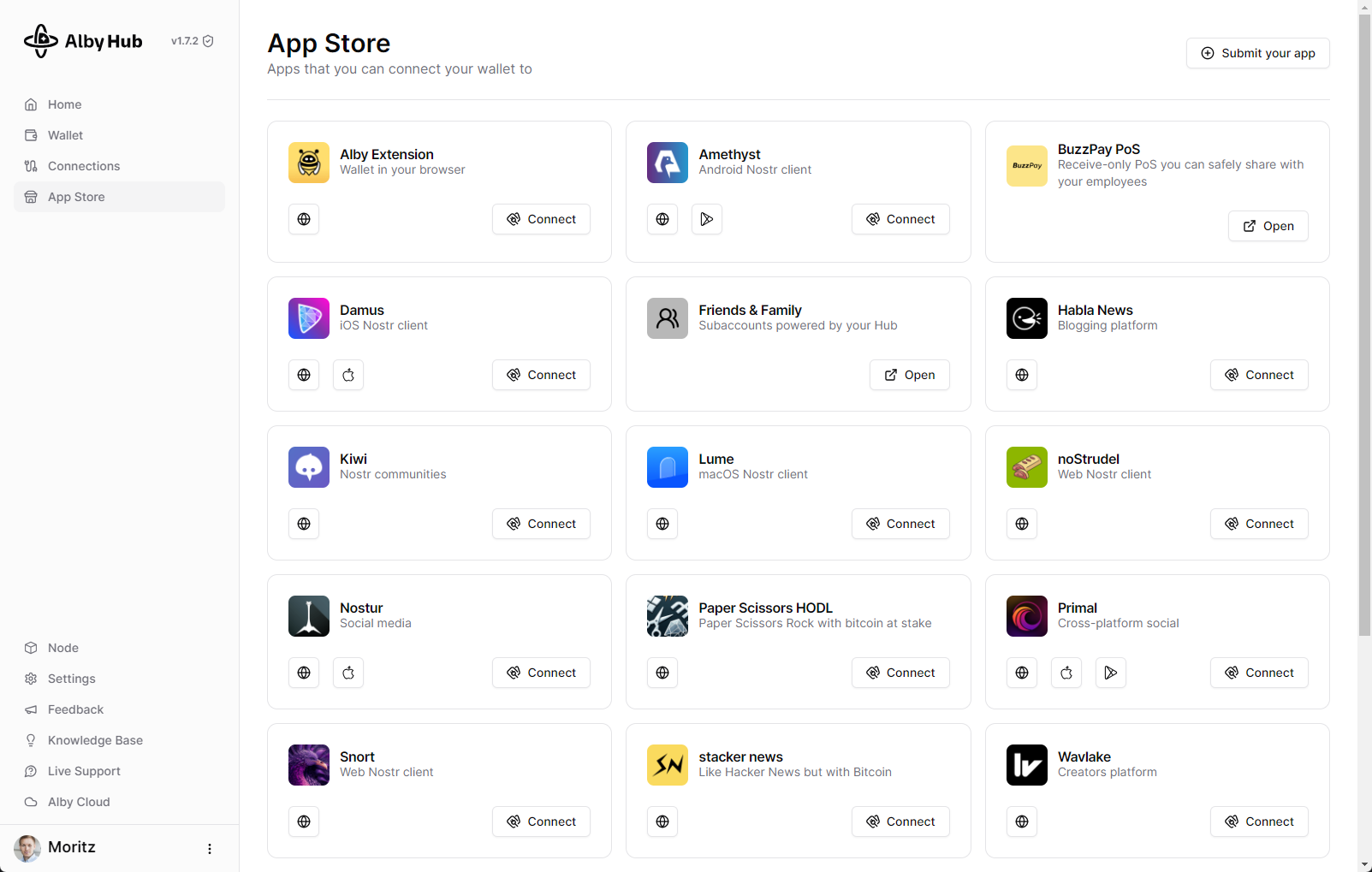Open Wavlake website globe icon

pyautogui.click(x=1022, y=822)
